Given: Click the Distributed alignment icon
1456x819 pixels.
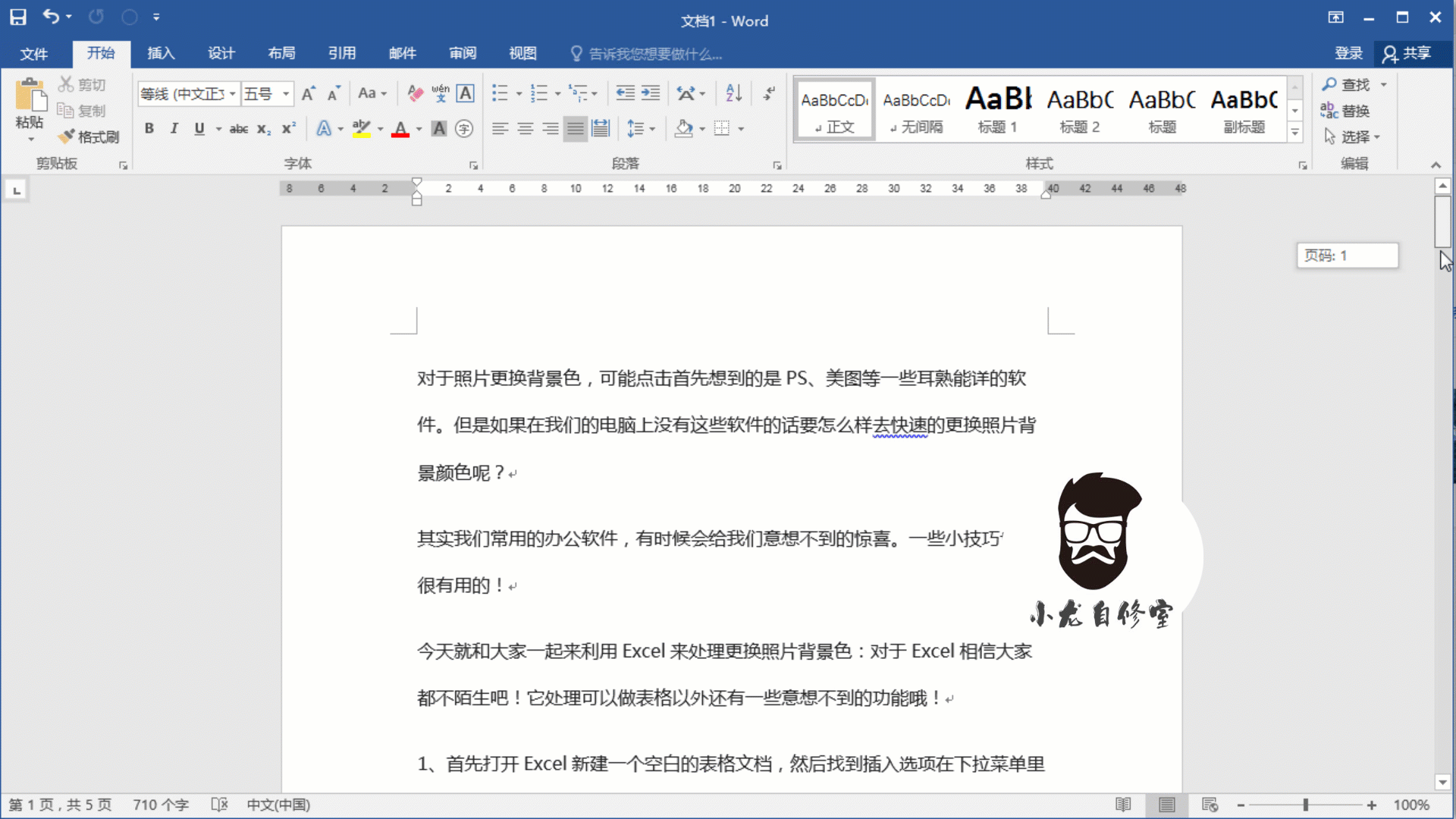Looking at the screenshot, I should pyautogui.click(x=601, y=129).
